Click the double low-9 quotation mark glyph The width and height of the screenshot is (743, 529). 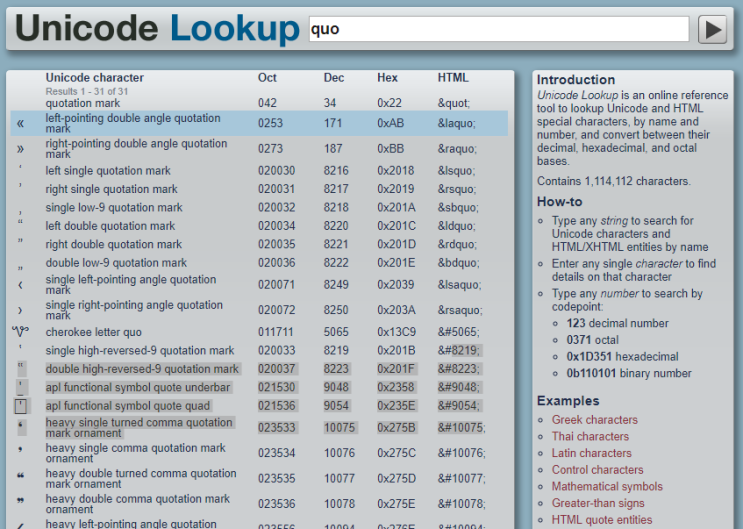(x=20, y=268)
